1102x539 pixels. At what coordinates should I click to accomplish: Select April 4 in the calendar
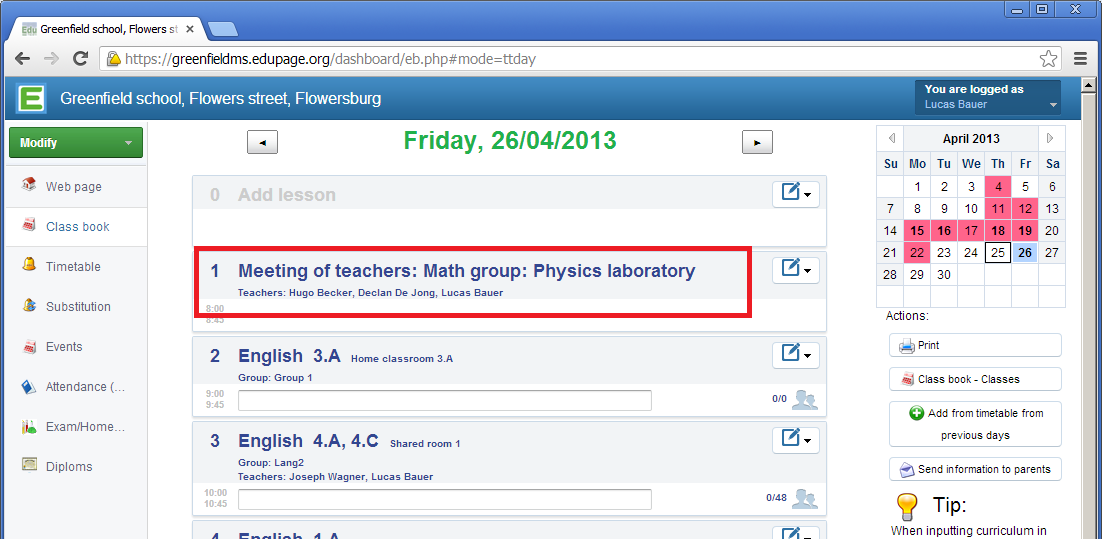click(x=998, y=187)
